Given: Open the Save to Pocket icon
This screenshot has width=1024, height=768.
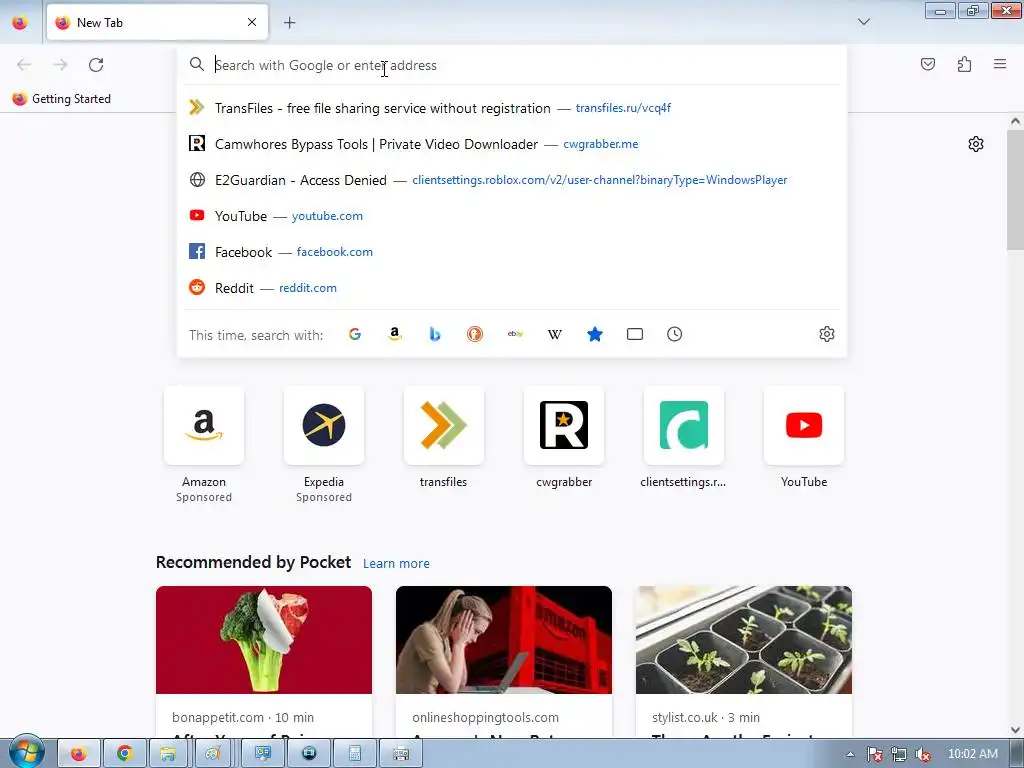Looking at the screenshot, I should 928,64.
